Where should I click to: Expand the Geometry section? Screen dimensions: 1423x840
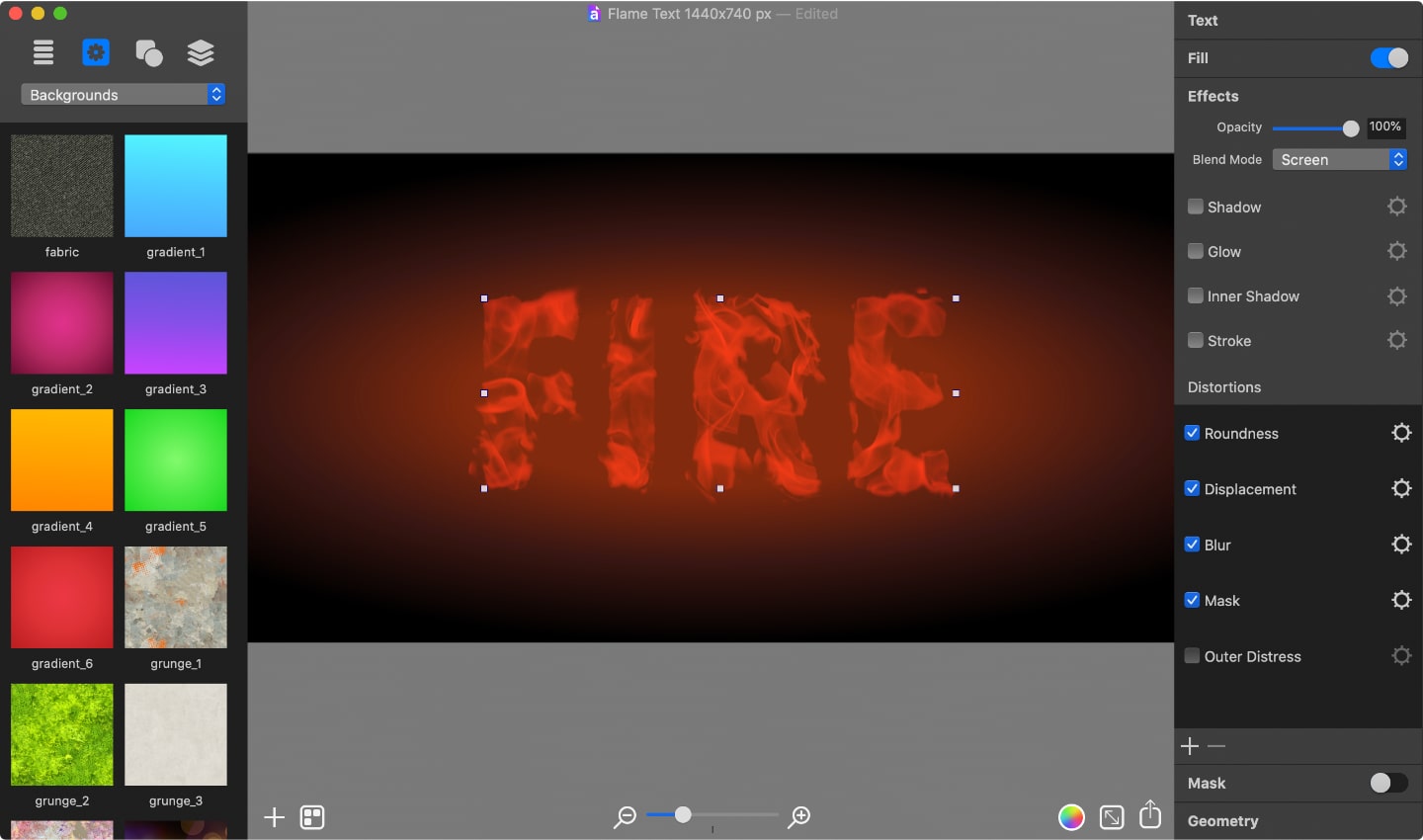[x=1222, y=820]
